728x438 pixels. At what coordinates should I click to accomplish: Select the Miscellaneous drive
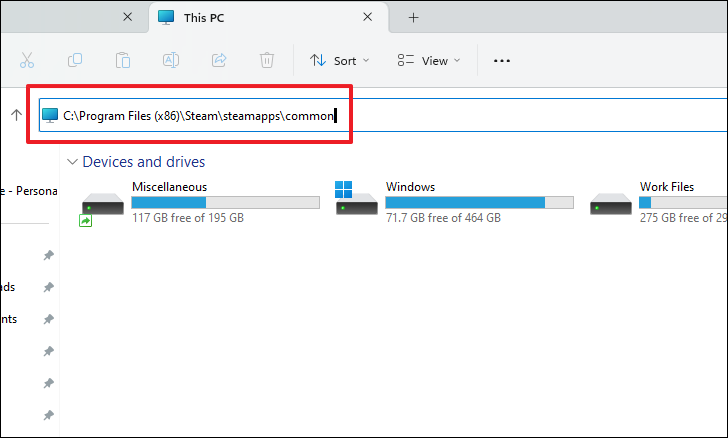200,203
